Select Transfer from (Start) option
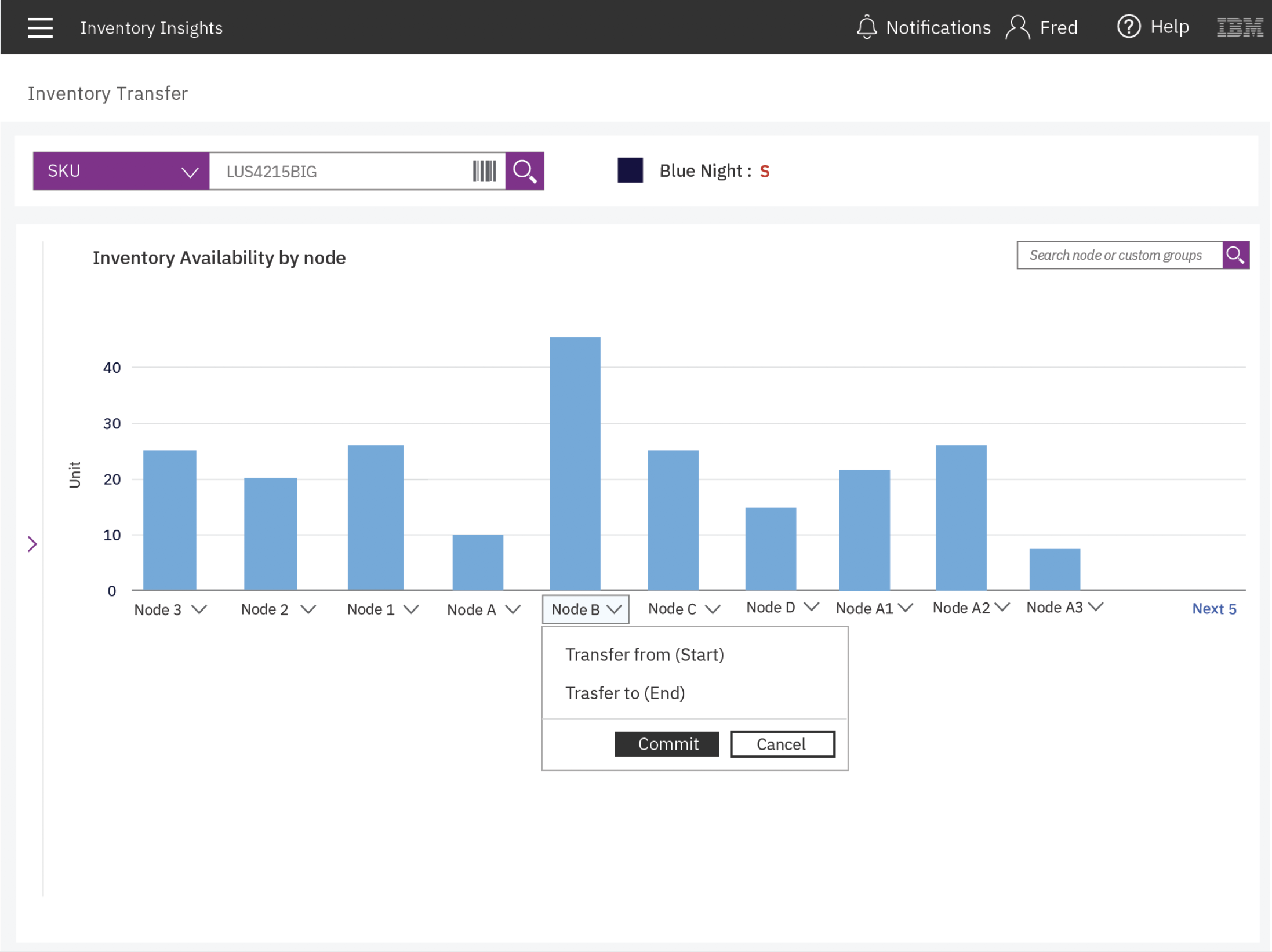This screenshot has width=1272, height=952. point(644,655)
